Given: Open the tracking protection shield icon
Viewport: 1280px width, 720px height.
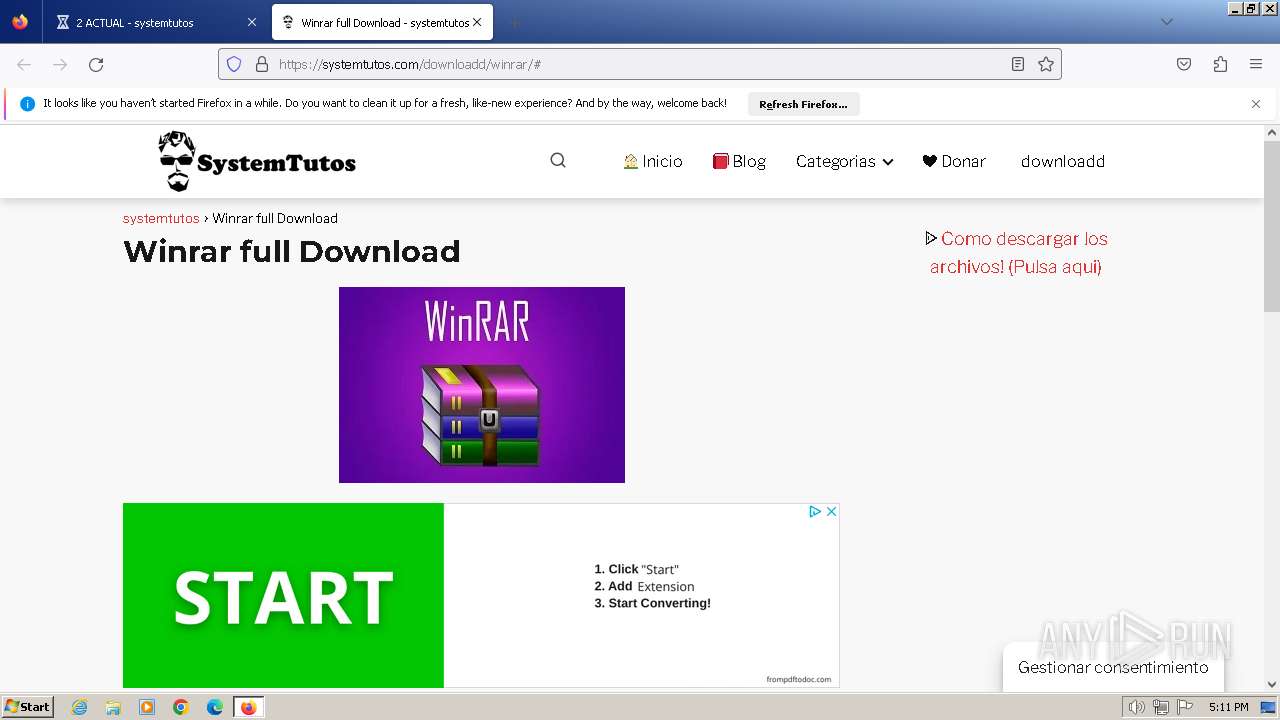Looking at the screenshot, I should pos(234,64).
